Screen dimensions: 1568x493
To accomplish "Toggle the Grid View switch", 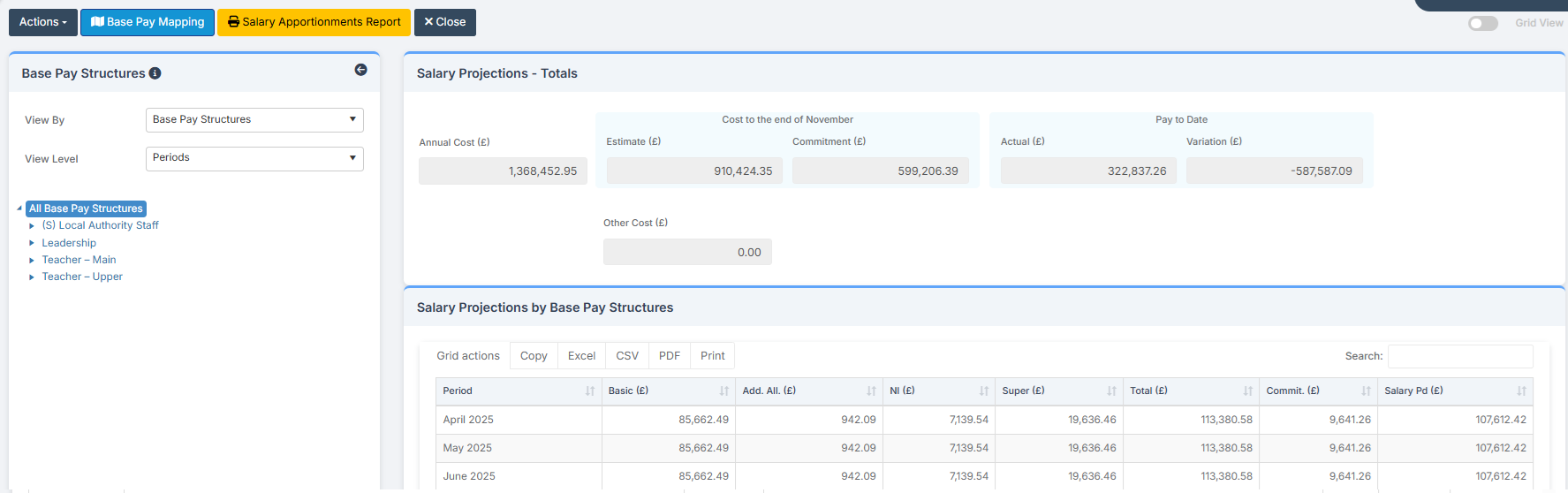I will point(1483,23).
